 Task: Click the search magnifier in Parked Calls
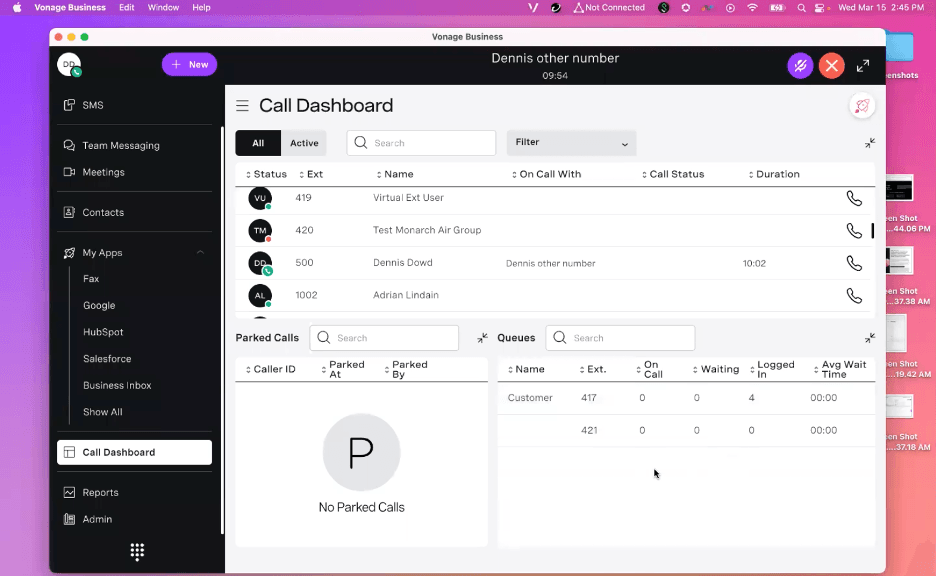tap(322, 338)
